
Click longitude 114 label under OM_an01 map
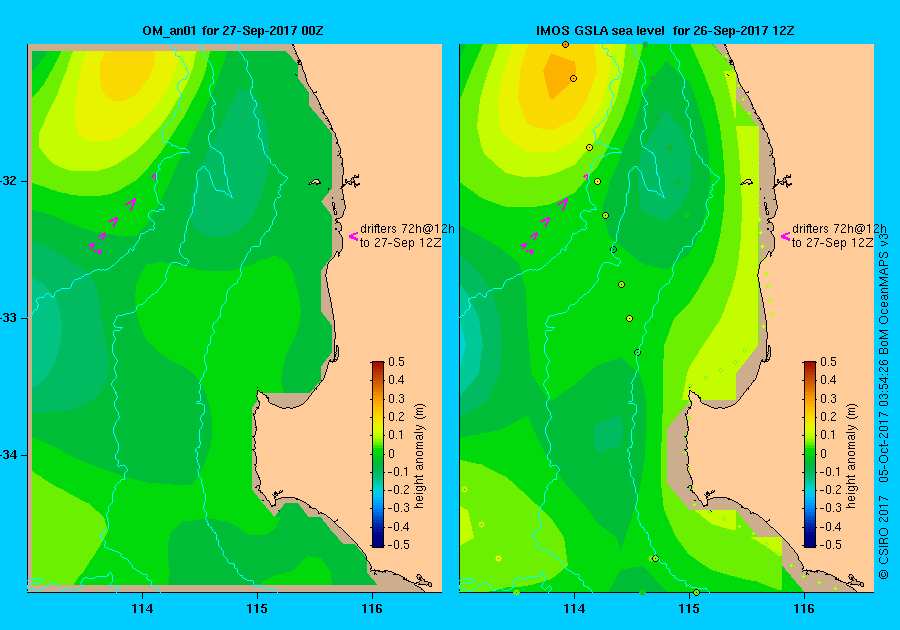click(x=142, y=609)
